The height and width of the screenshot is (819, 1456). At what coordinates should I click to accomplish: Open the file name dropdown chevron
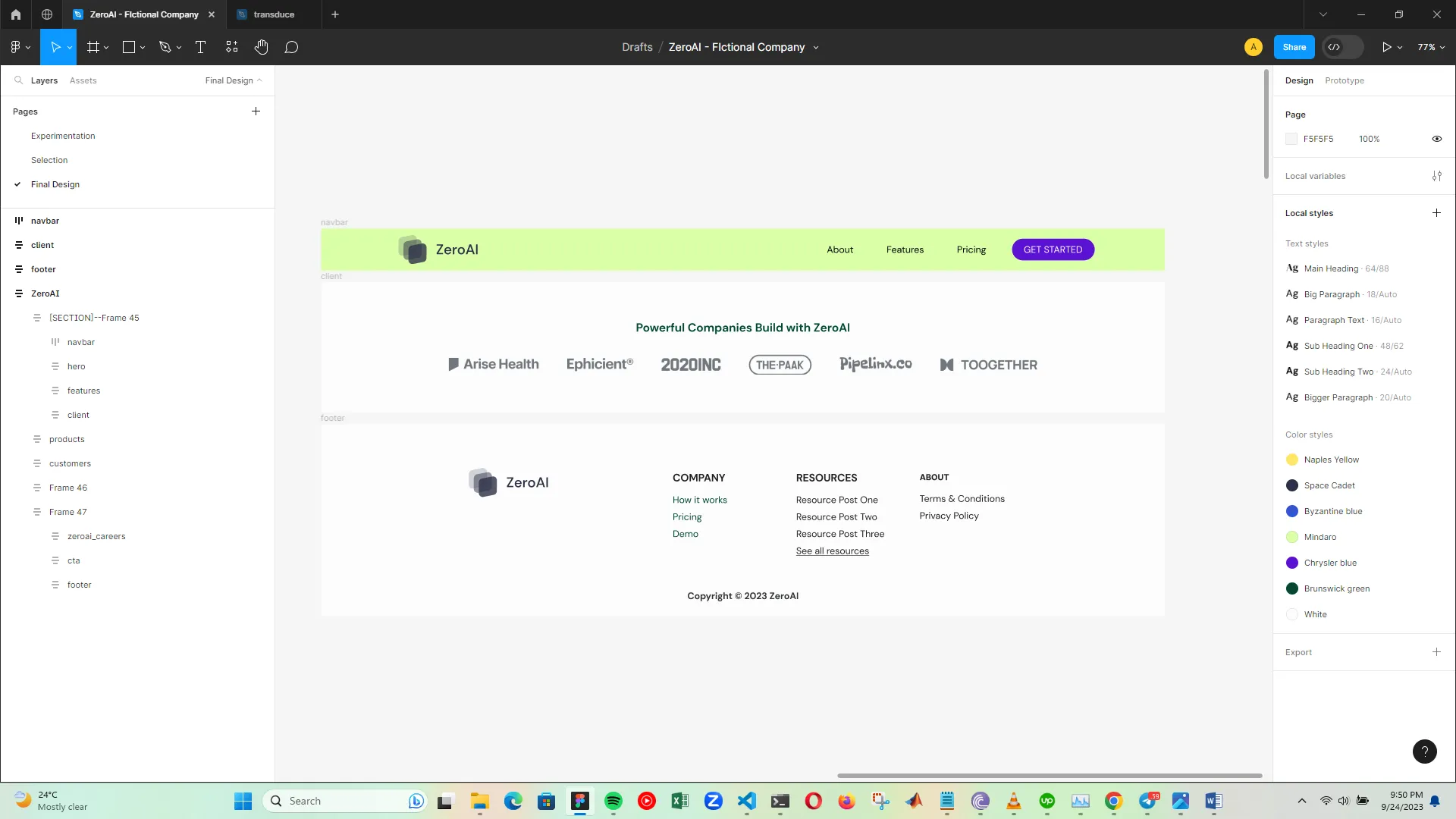point(816,47)
